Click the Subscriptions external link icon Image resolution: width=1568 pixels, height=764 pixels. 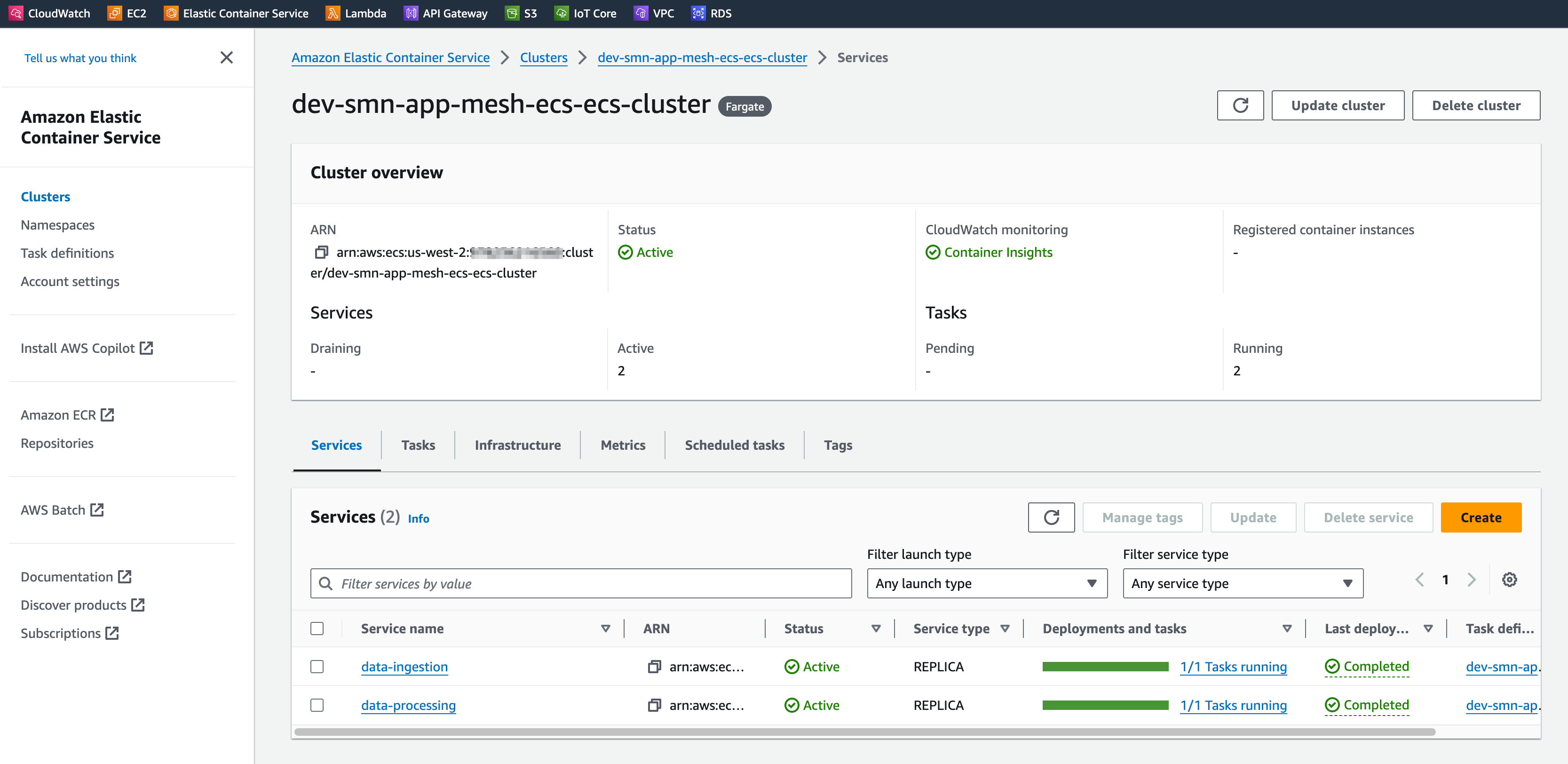[112, 633]
